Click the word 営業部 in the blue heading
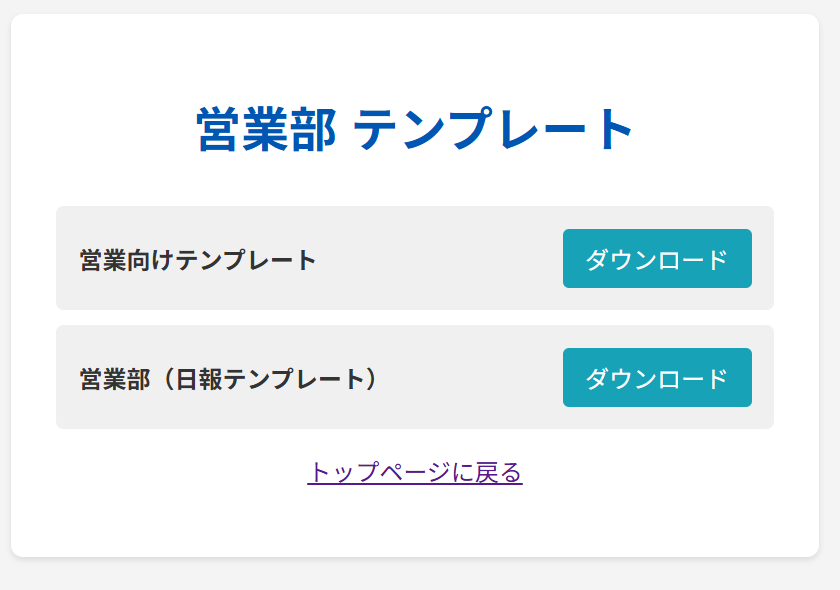This screenshot has height=590, width=840. [x=266, y=129]
